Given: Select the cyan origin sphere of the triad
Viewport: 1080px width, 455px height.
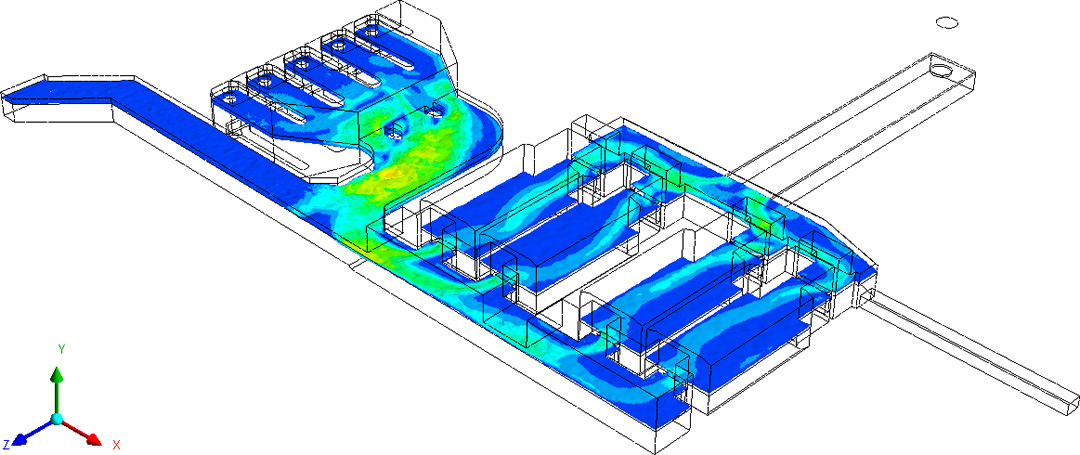Looking at the screenshot, I should (57, 418).
